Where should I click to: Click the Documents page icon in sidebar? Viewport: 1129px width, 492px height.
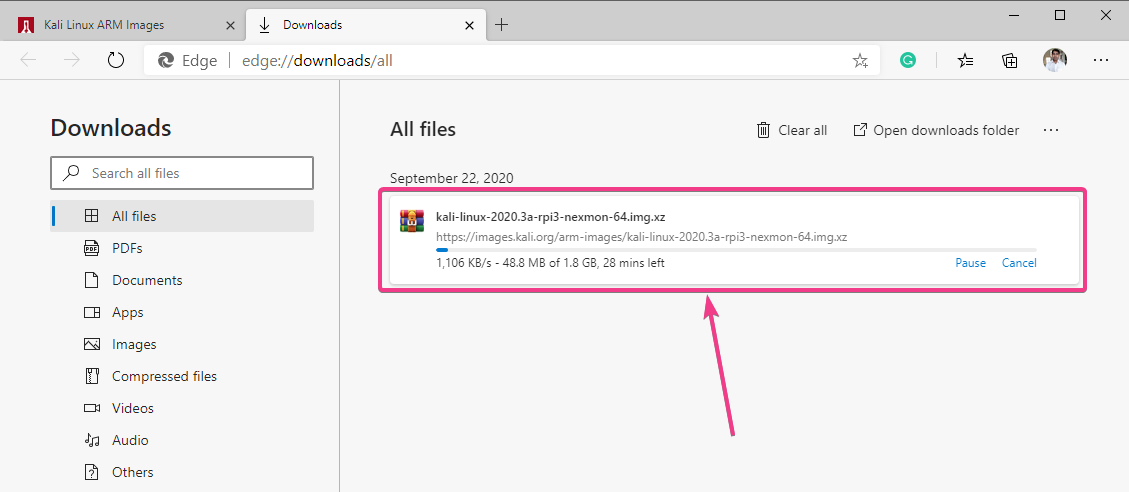coord(91,280)
